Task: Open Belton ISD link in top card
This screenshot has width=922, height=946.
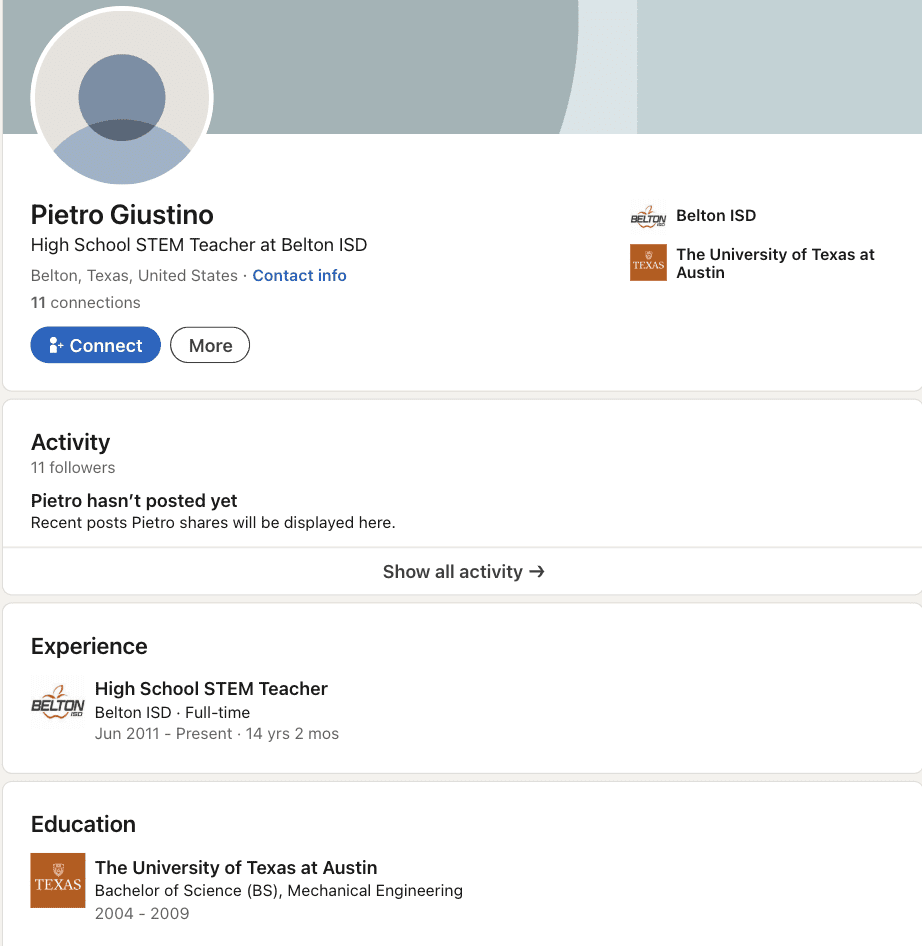Action: pos(716,216)
